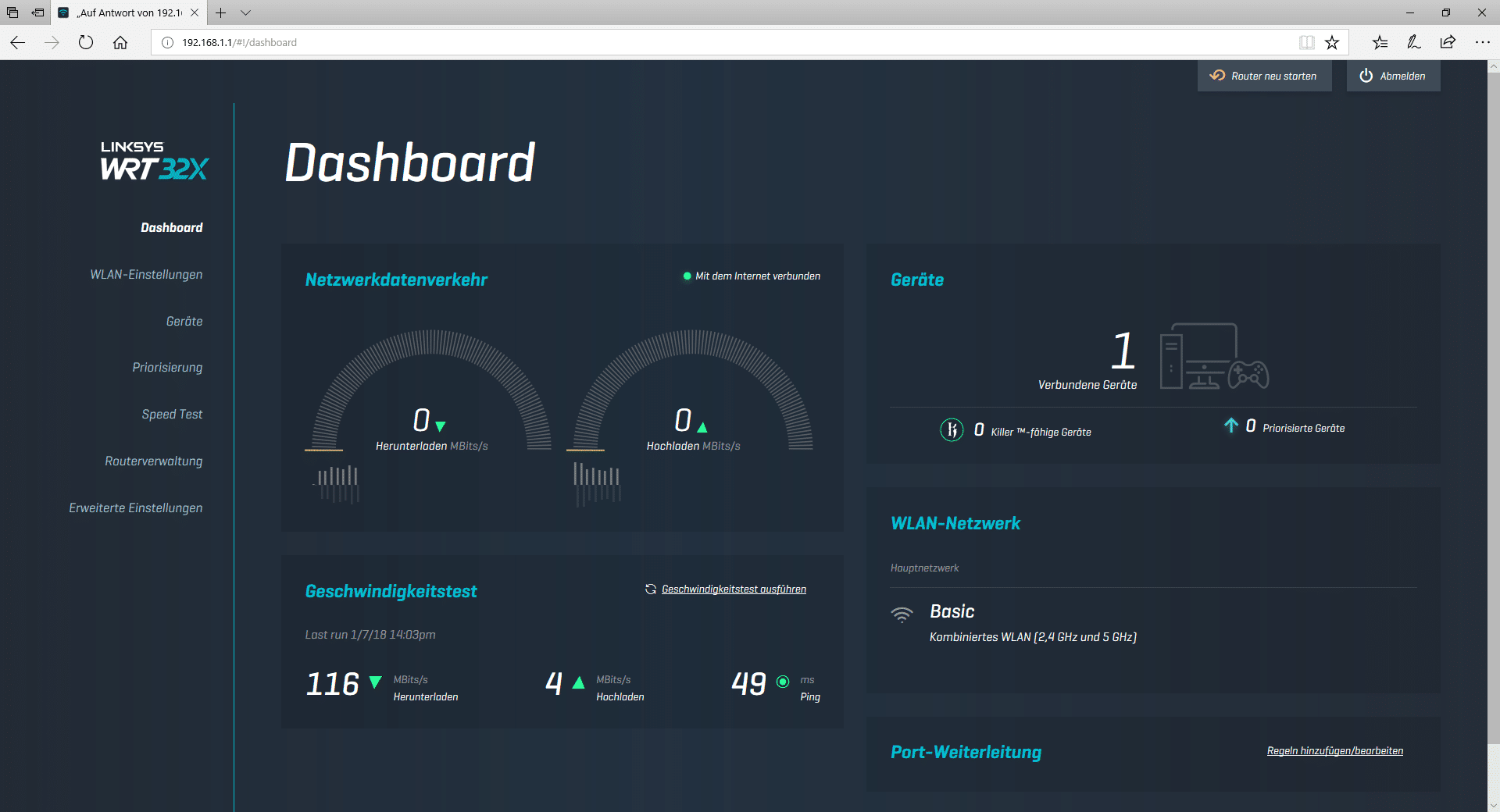1500x812 pixels.
Task: Click the connected devices computer icon
Action: [x=1213, y=357]
